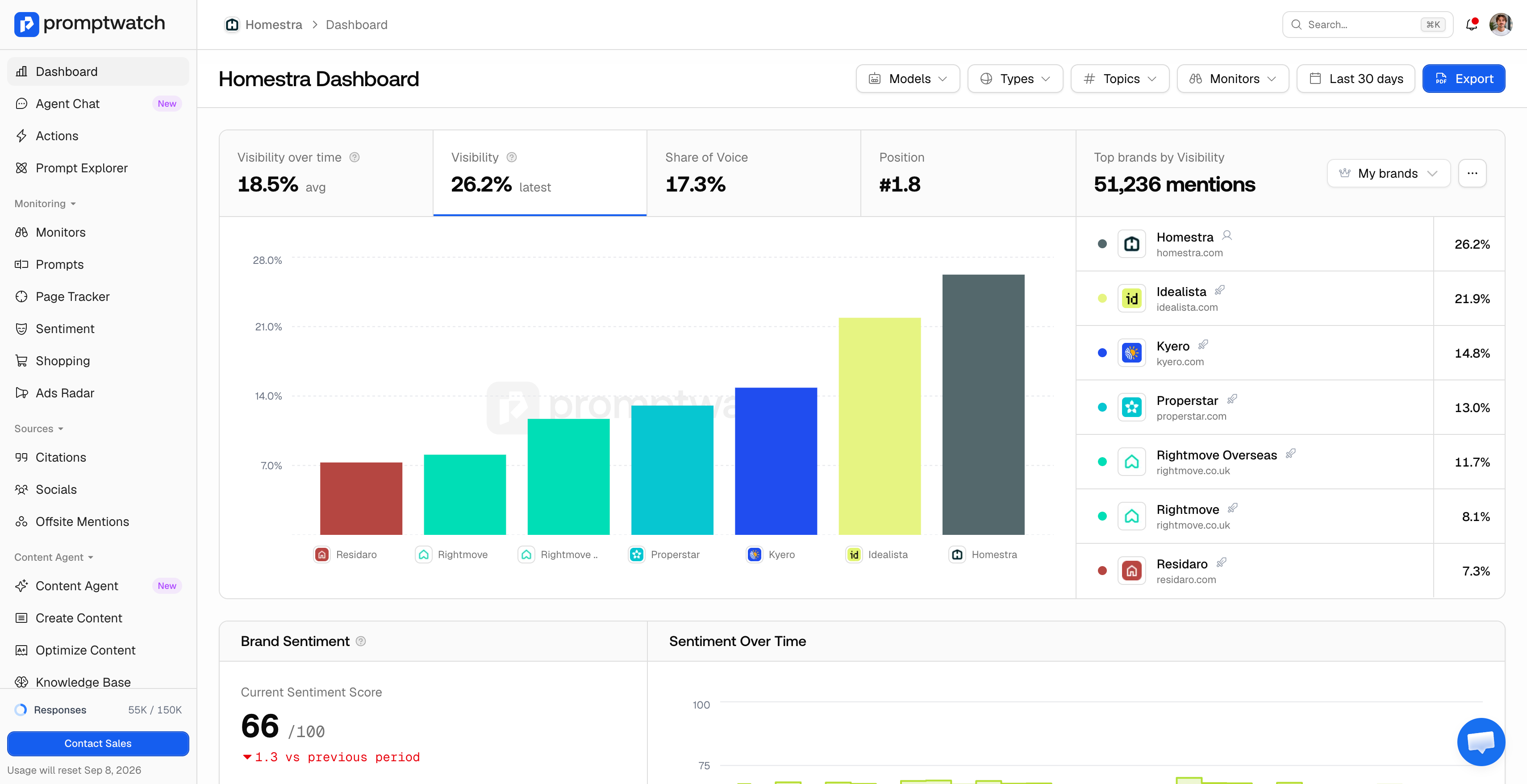Collapse the Monitoring sidebar section
Image resolution: width=1527 pixels, height=784 pixels.
point(45,203)
